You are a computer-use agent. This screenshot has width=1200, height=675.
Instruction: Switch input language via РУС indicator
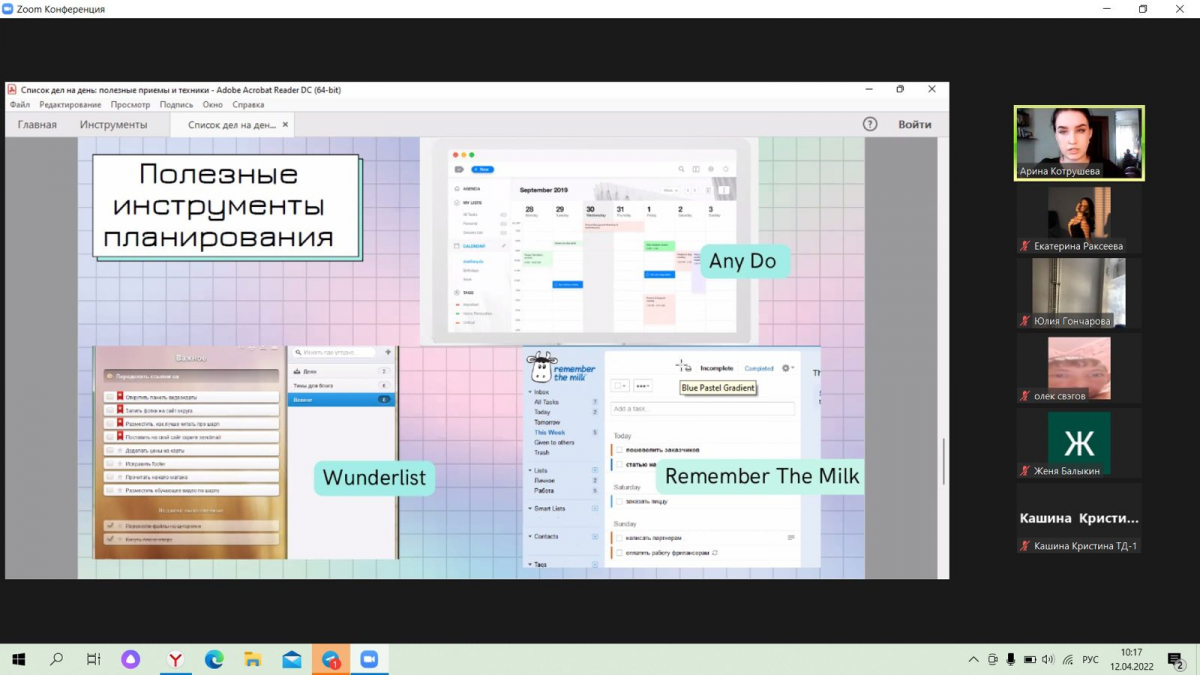click(x=1091, y=660)
